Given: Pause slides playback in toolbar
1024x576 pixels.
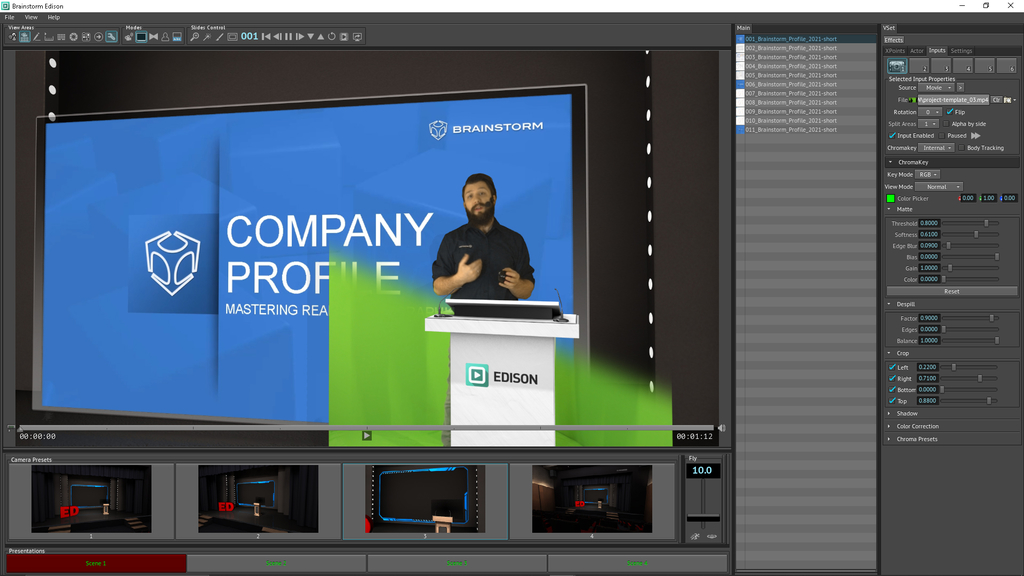Looking at the screenshot, I should [289, 37].
